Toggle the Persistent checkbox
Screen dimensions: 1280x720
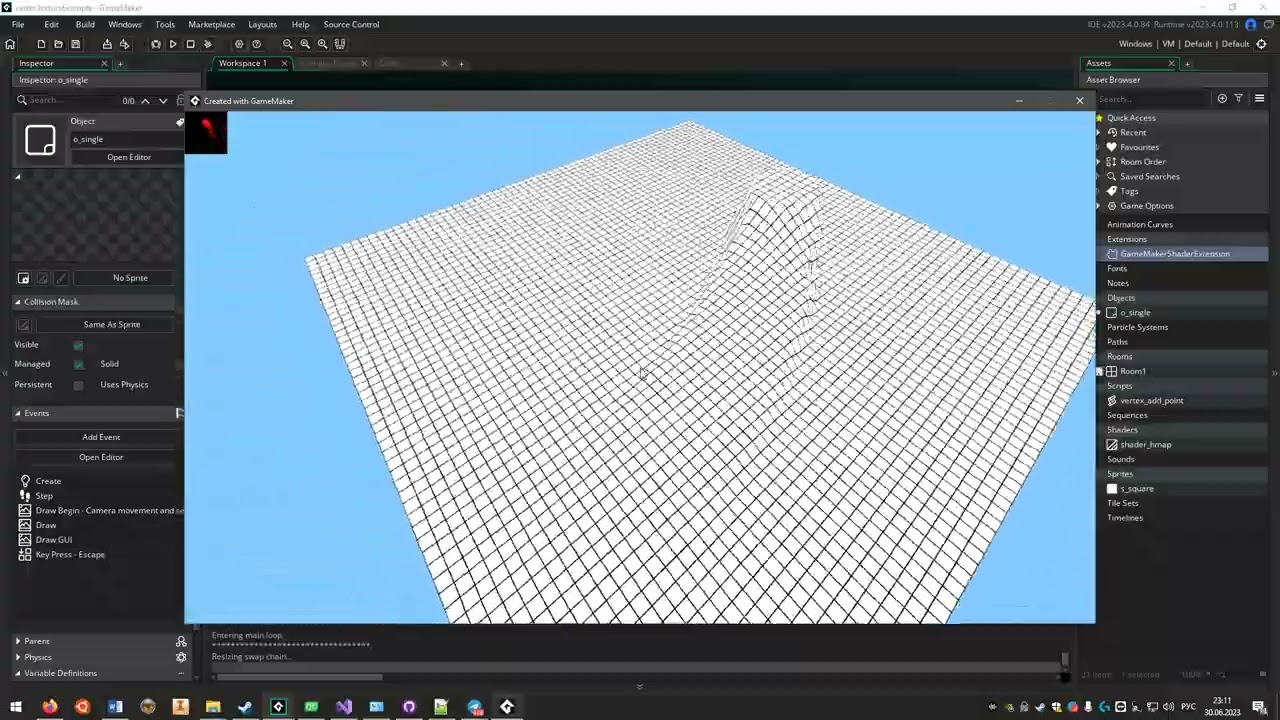pyautogui.click(x=78, y=385)
